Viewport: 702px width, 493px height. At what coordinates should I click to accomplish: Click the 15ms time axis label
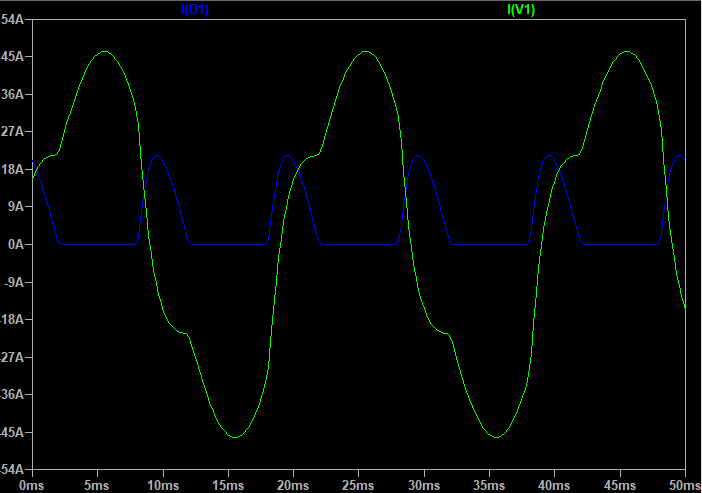228,485
